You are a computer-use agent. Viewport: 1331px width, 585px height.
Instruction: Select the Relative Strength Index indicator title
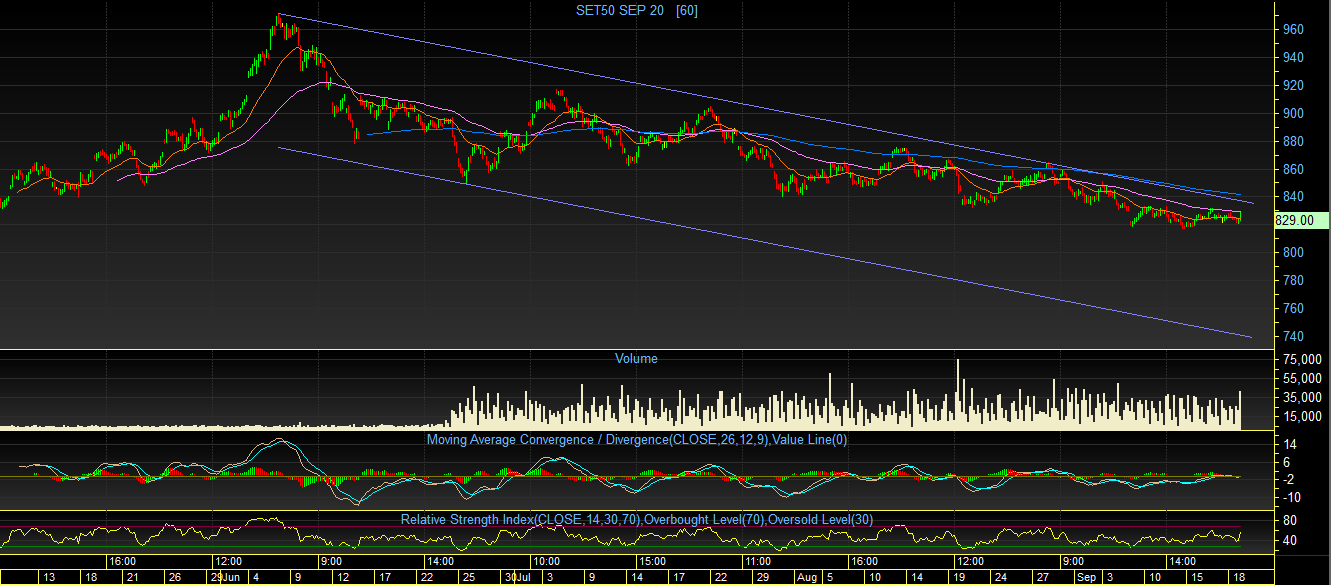coord(637,519)
